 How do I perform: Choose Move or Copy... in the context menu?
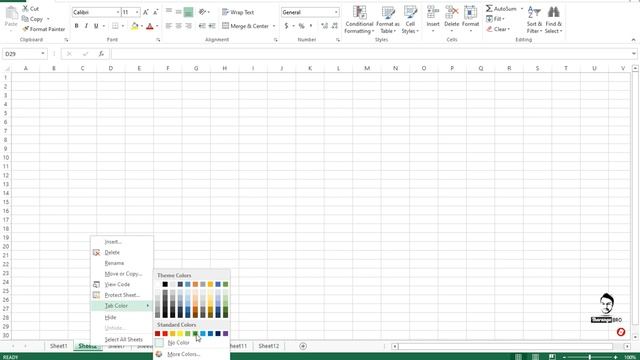point(122,273)
